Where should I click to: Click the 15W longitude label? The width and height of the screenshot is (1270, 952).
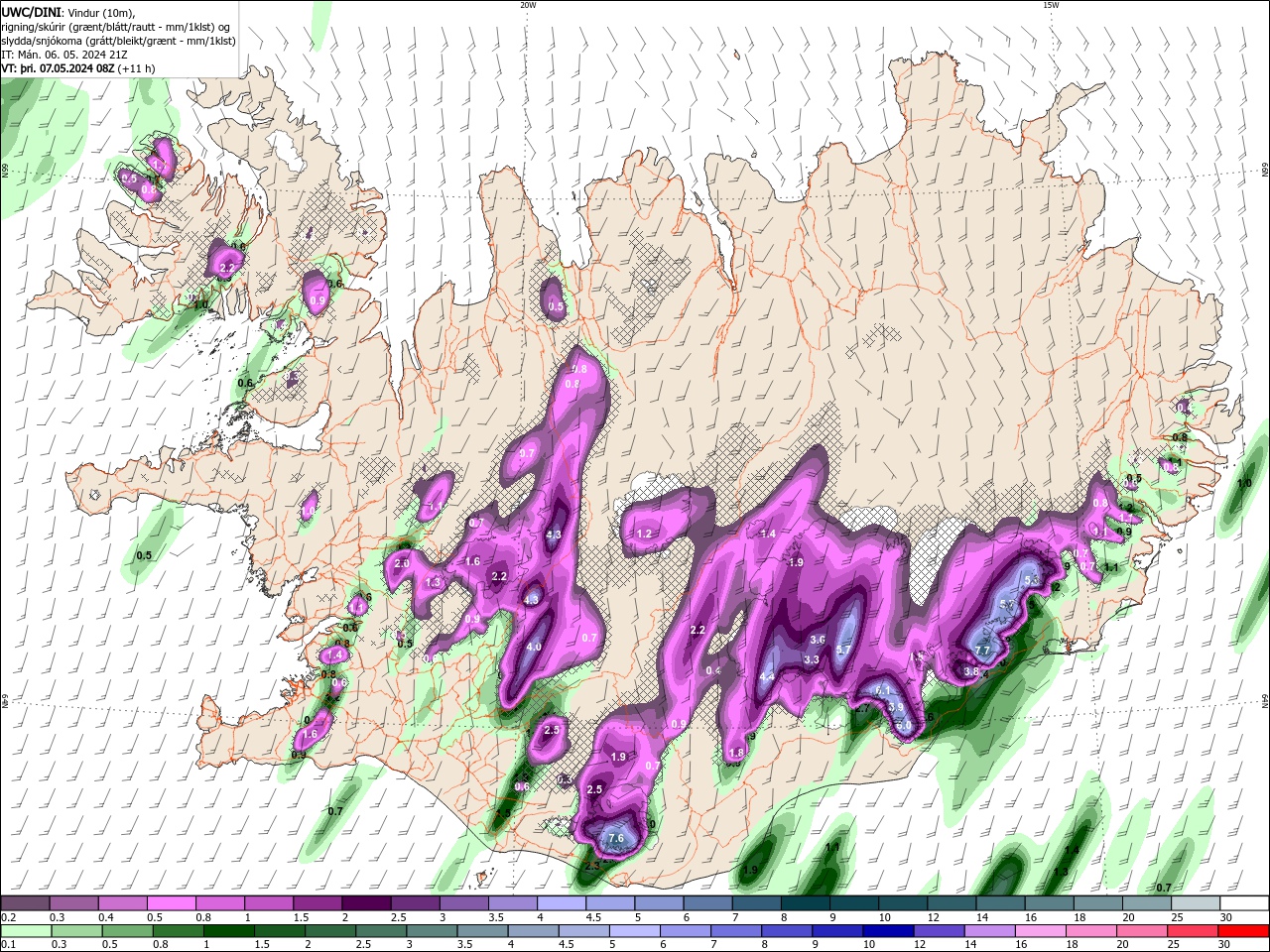click(x=1050, y=5)
